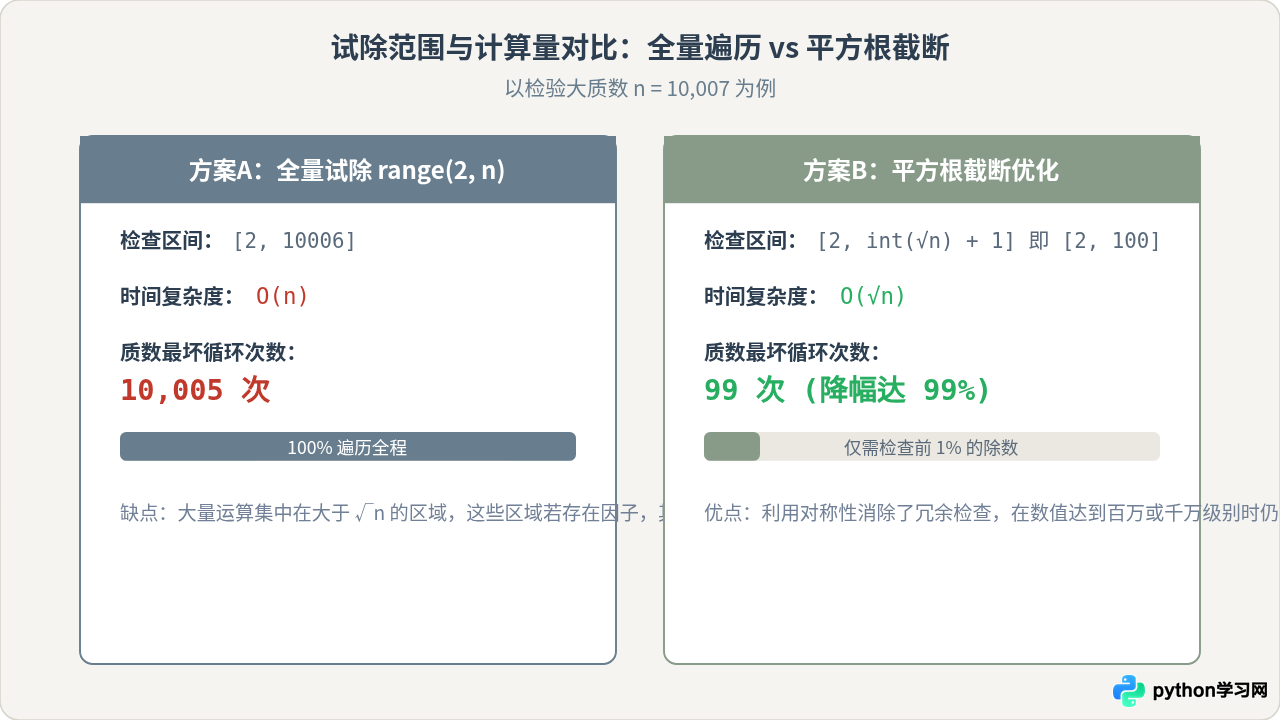Click the 方案A：全量试除 range(2, n) header
Viewport: 1280px width, 720px height.
[348, 170]
